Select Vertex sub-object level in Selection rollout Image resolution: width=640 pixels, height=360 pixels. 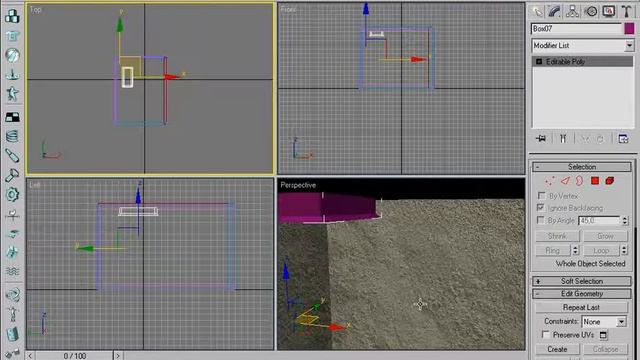pyautogui.click(x=550, y=181)
